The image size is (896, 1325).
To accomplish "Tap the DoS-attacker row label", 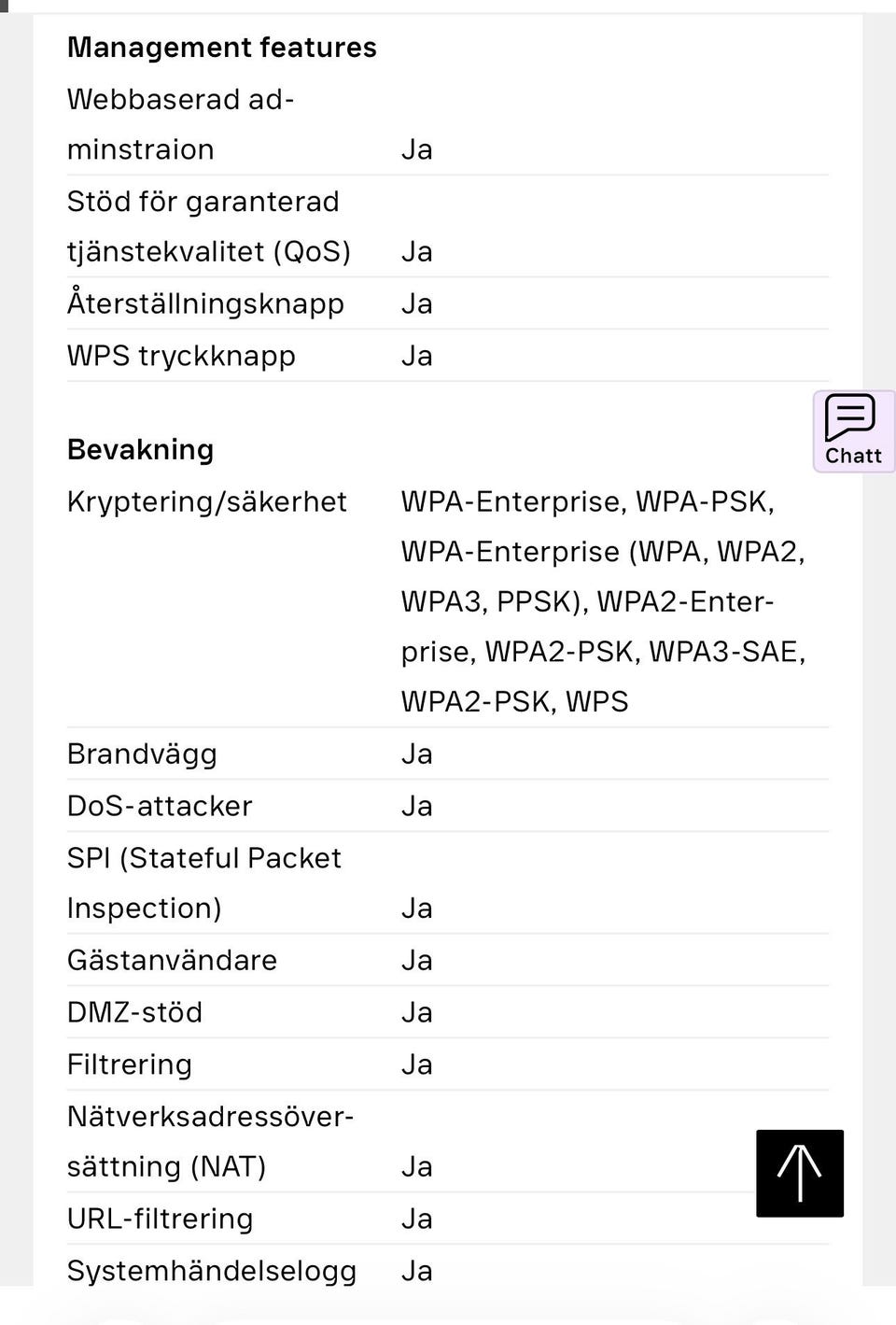I will click(160, 807).
